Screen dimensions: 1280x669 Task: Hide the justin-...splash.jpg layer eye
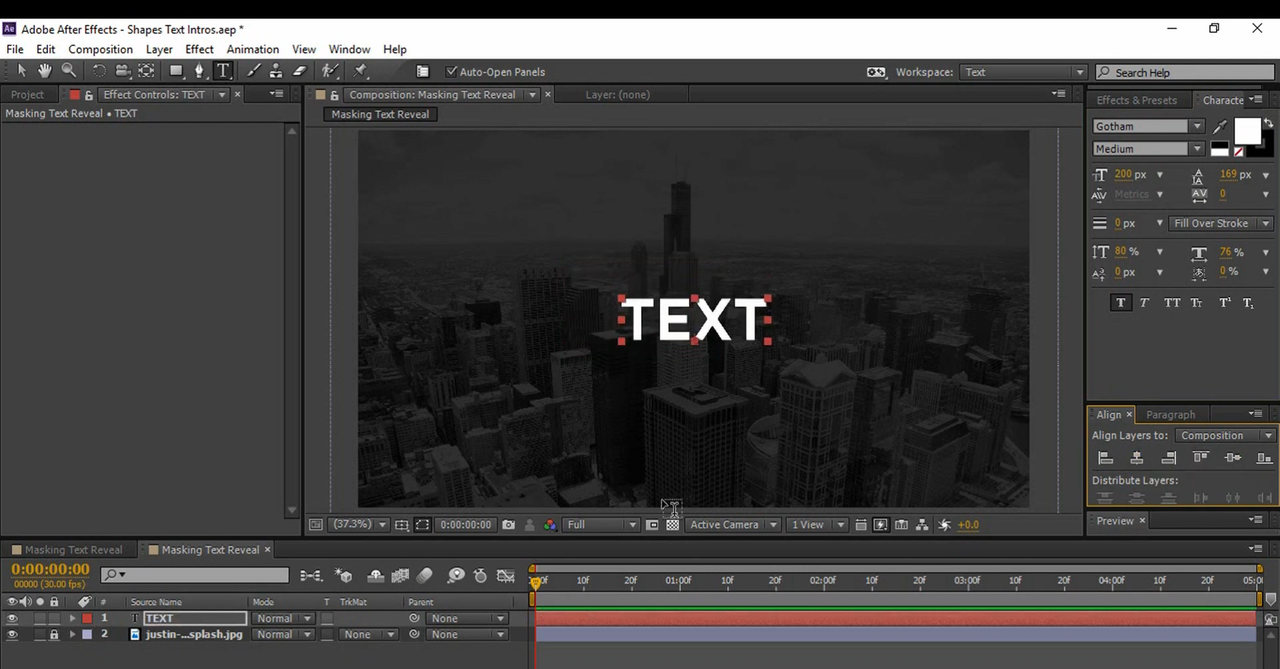[x=12, y=634]
